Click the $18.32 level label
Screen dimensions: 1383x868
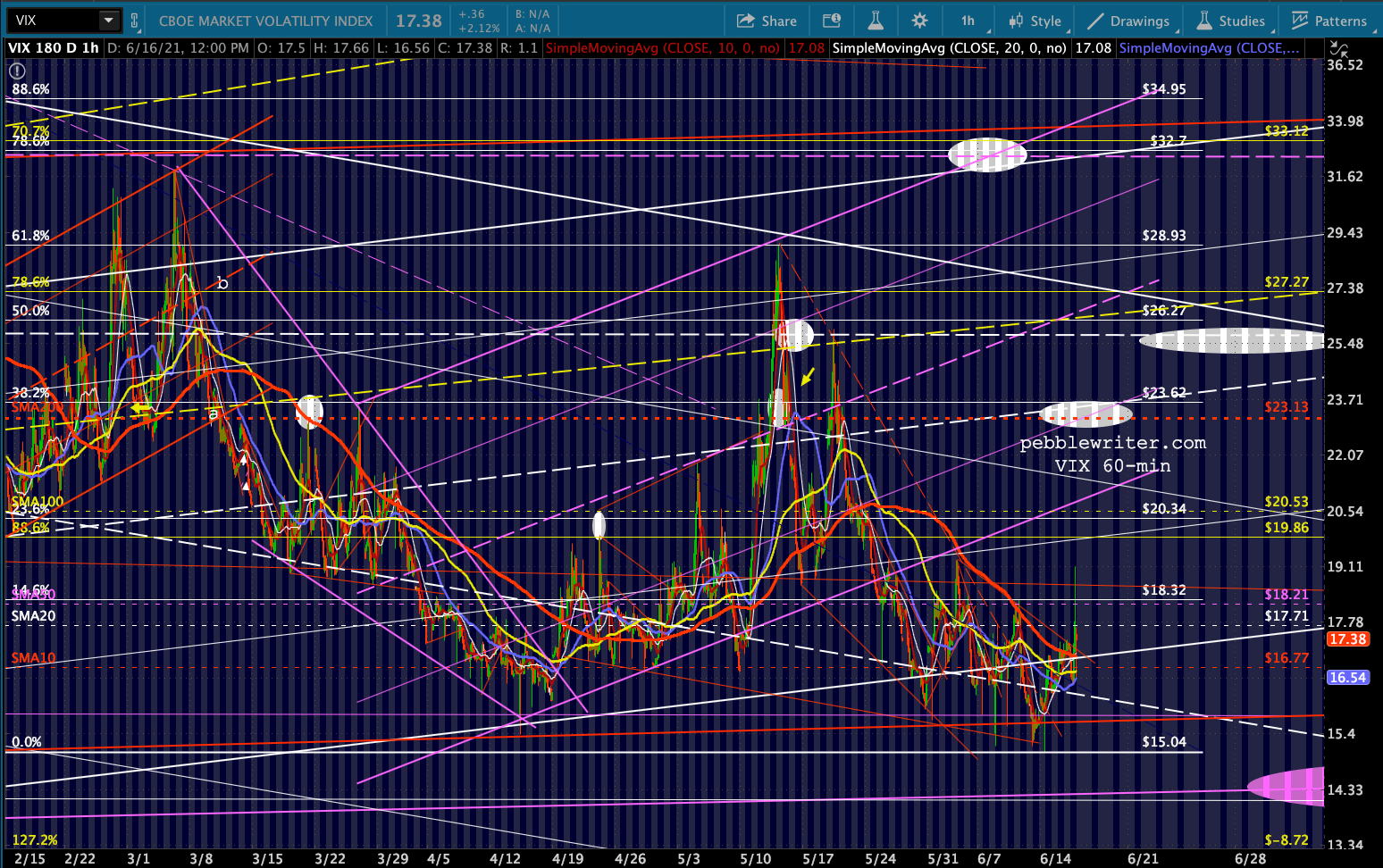[x=1164, y=590]
